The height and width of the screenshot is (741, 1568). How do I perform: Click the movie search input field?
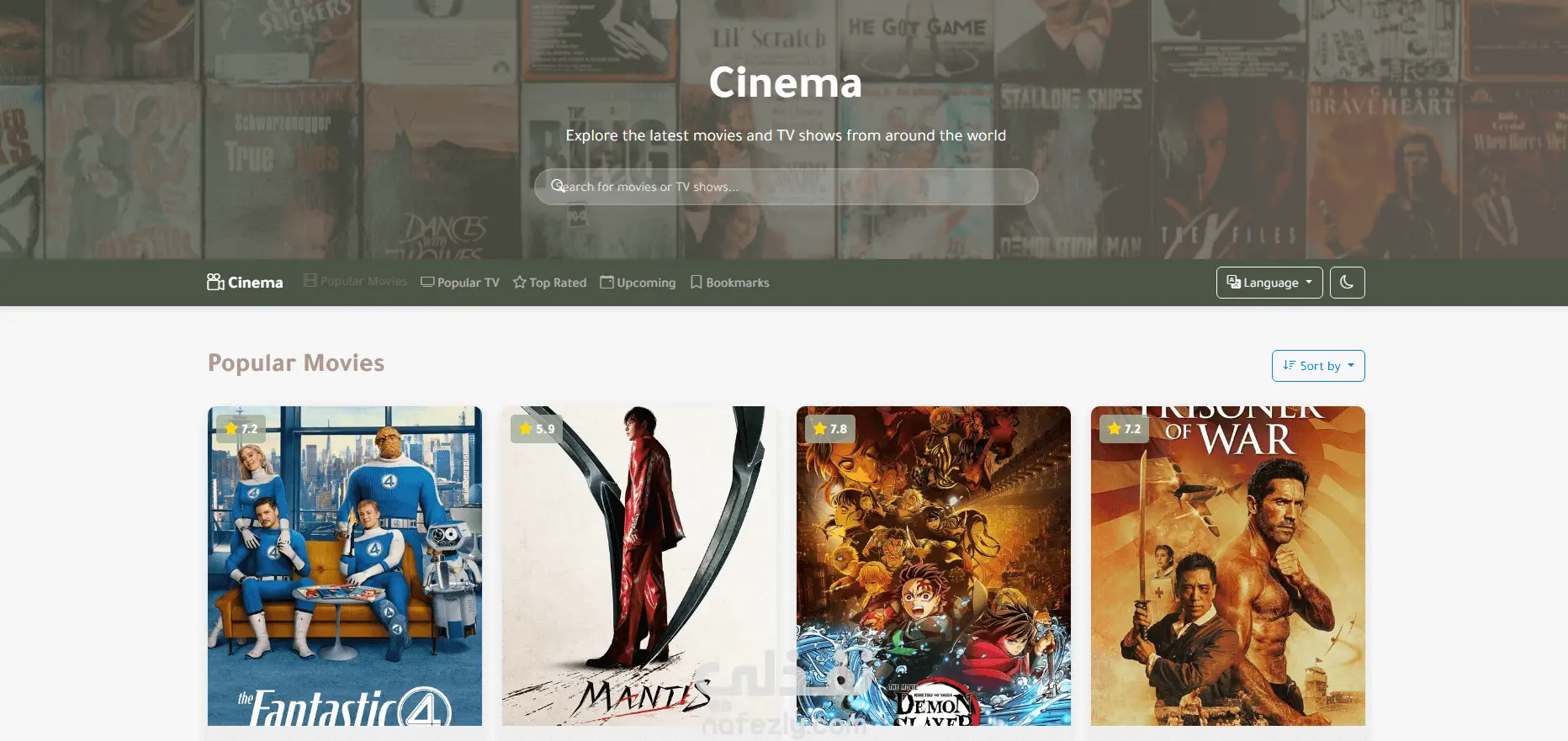[x=786, y=187]
